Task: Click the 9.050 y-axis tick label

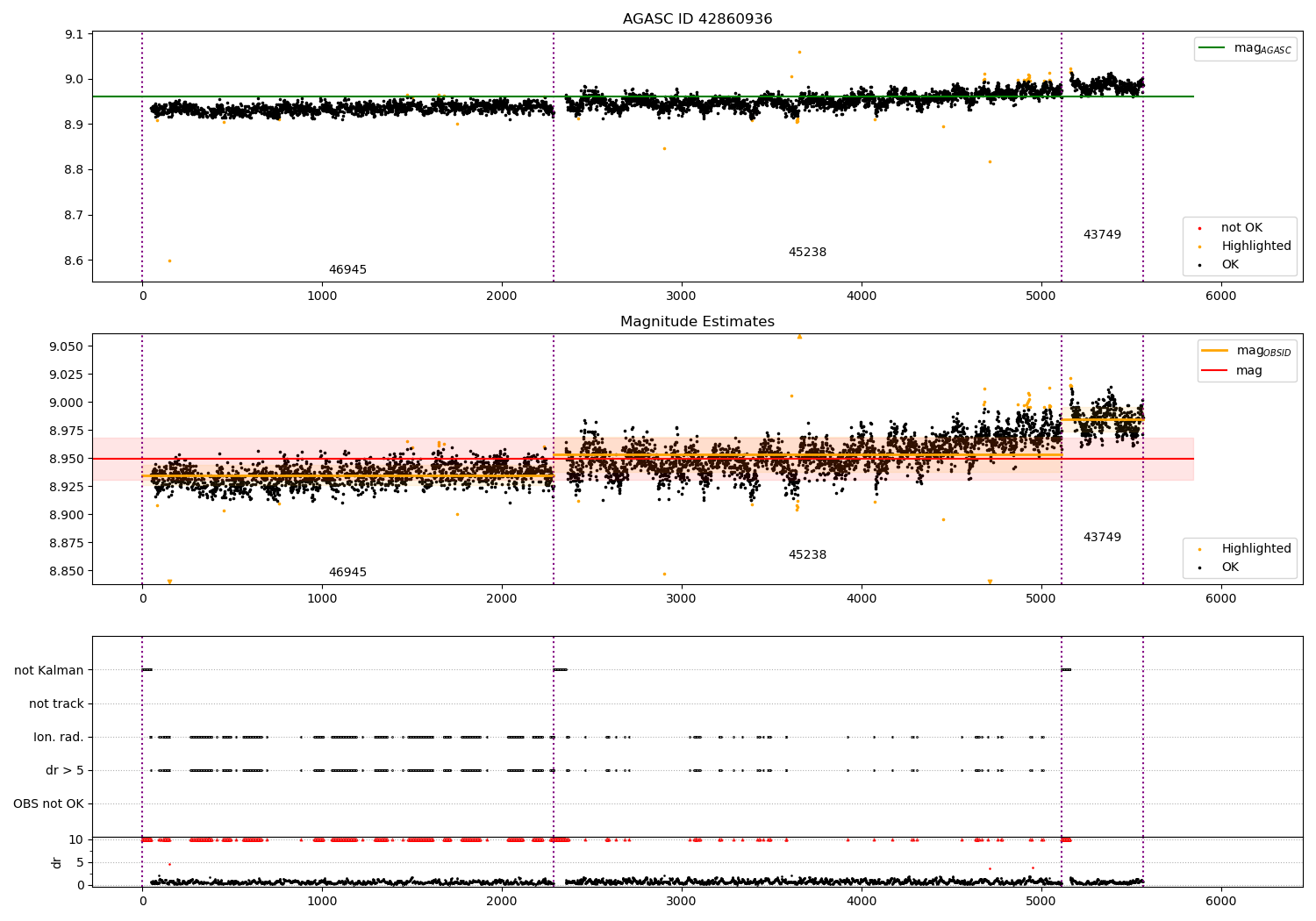Action: [67, 346]
